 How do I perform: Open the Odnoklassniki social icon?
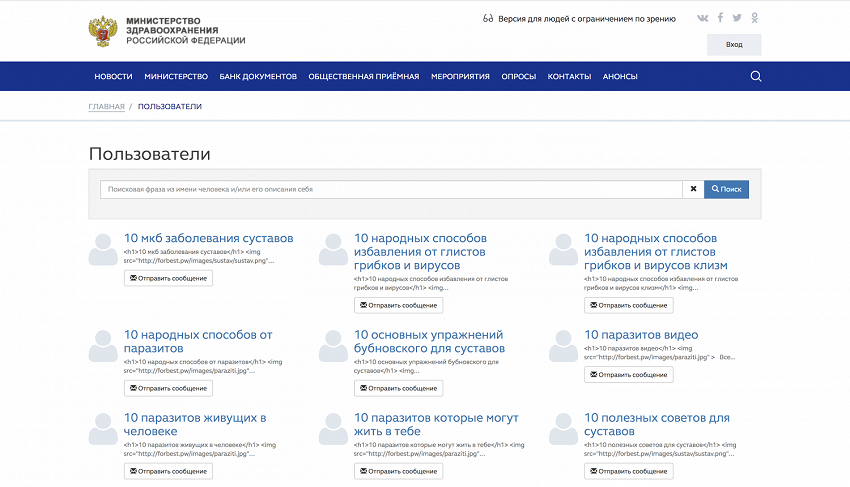[x=755, y=18]
